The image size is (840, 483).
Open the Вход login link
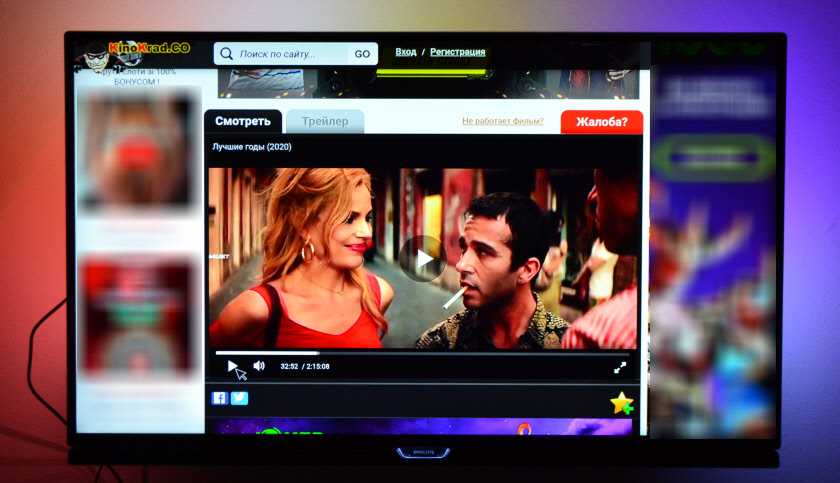[x=405, y=52]
